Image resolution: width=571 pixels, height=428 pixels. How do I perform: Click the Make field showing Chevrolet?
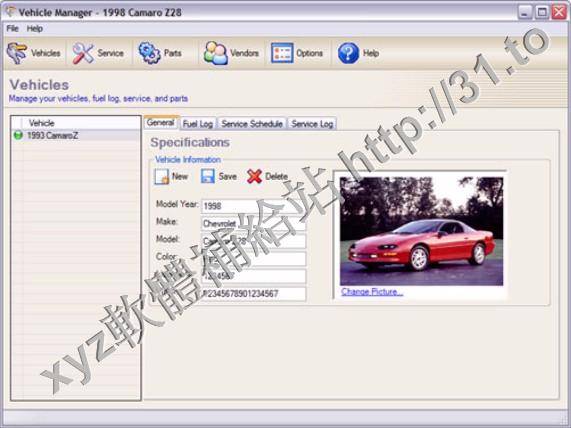pyautogui.click(x=253, y=223)
